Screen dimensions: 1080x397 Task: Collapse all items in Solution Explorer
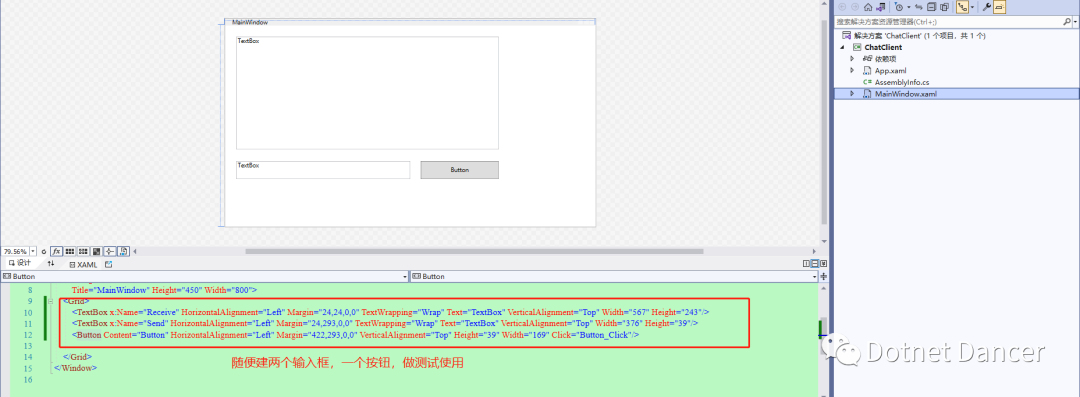931,7
